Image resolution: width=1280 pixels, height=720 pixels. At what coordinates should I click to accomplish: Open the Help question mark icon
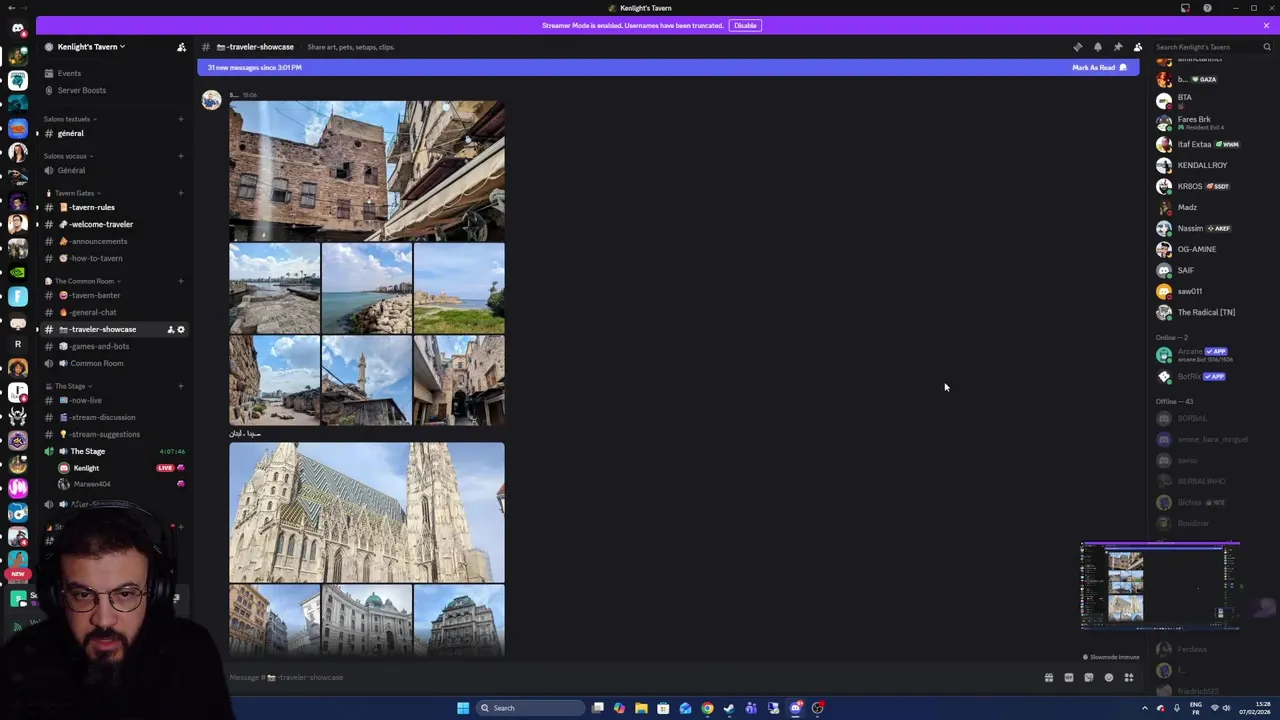[1207, 8]
